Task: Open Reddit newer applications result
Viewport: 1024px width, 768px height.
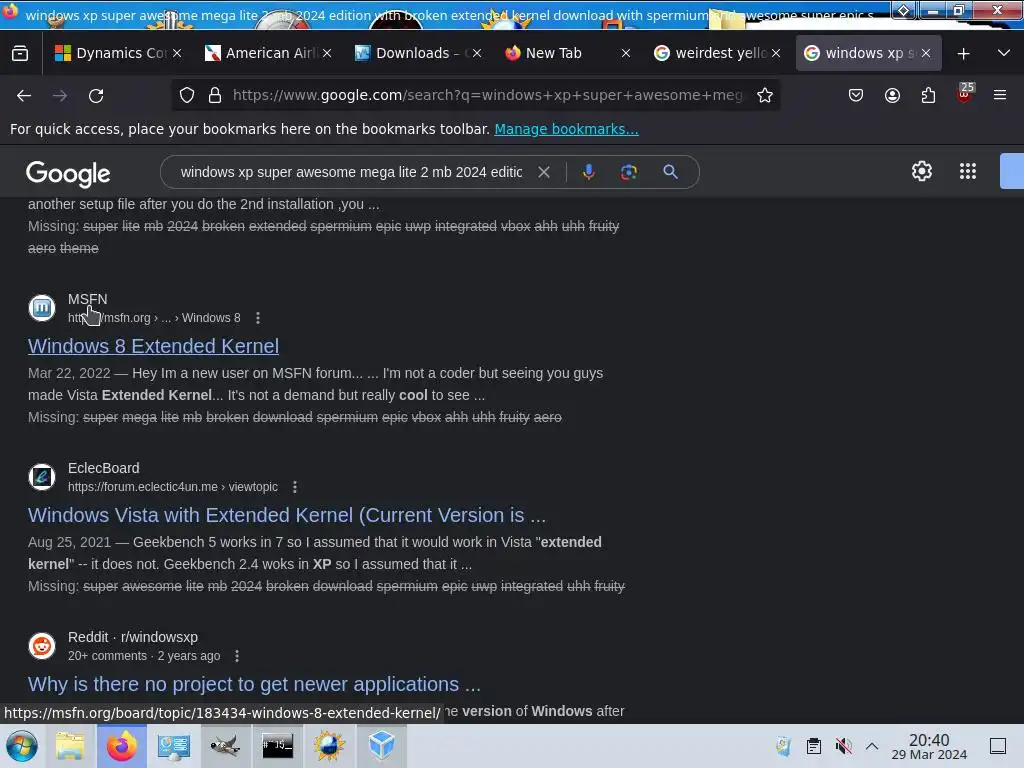Action: point(254,684)
